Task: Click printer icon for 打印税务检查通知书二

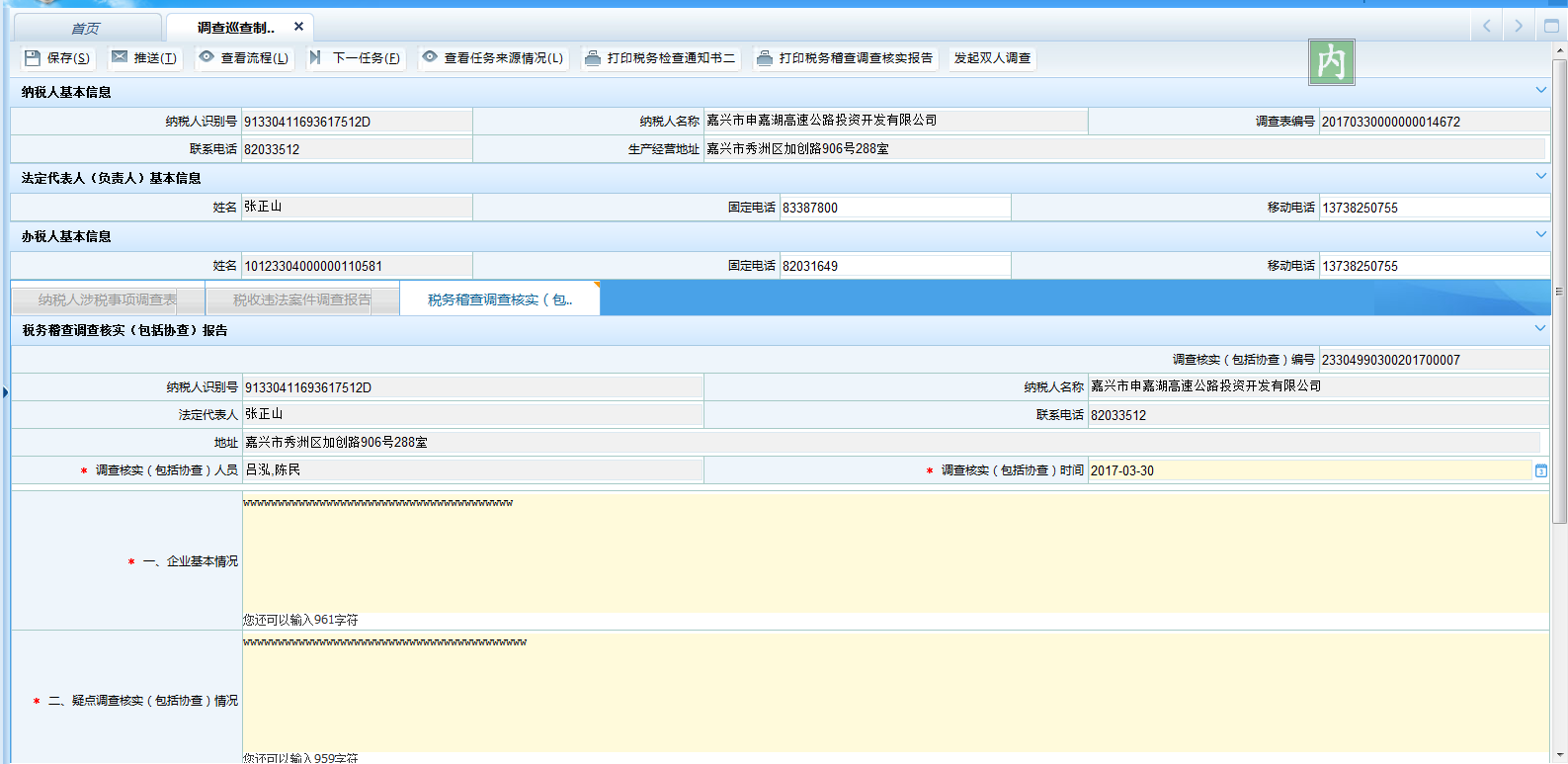Action: point(593,58)
